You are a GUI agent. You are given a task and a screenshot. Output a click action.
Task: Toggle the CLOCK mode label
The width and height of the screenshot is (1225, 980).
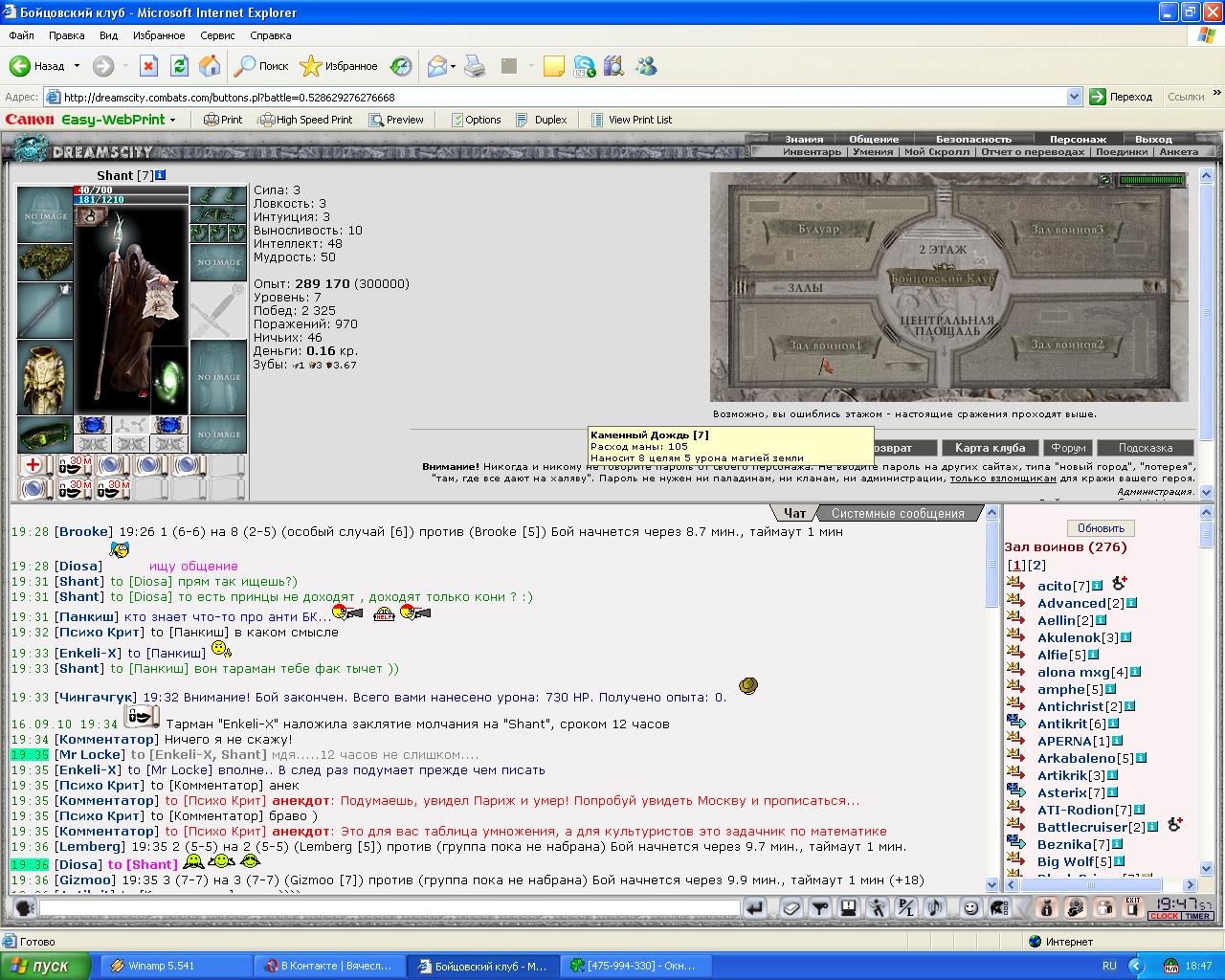[1165, 917]
